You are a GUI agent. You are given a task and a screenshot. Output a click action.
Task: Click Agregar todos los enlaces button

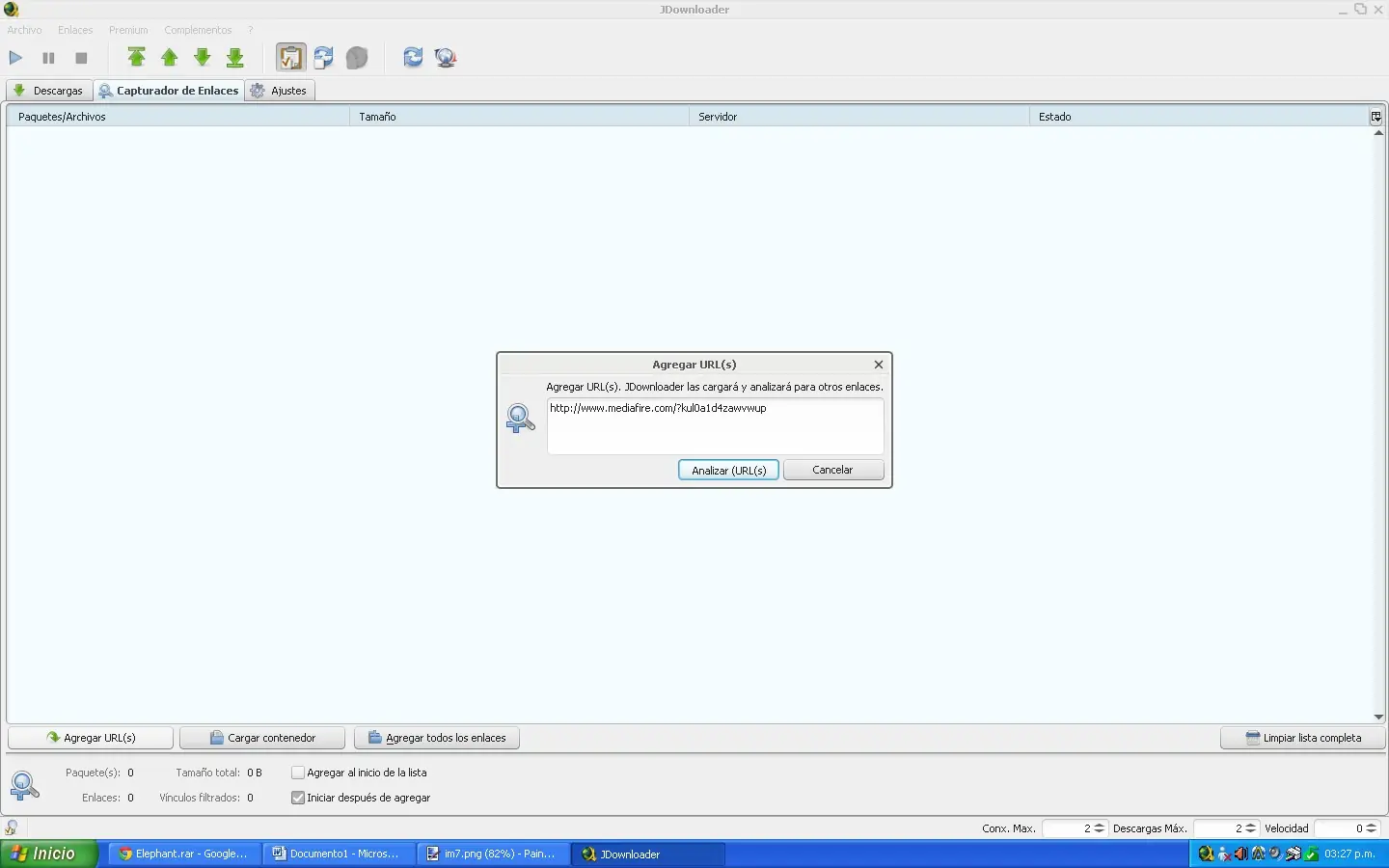pyautogui.click(x=437, y=738)
